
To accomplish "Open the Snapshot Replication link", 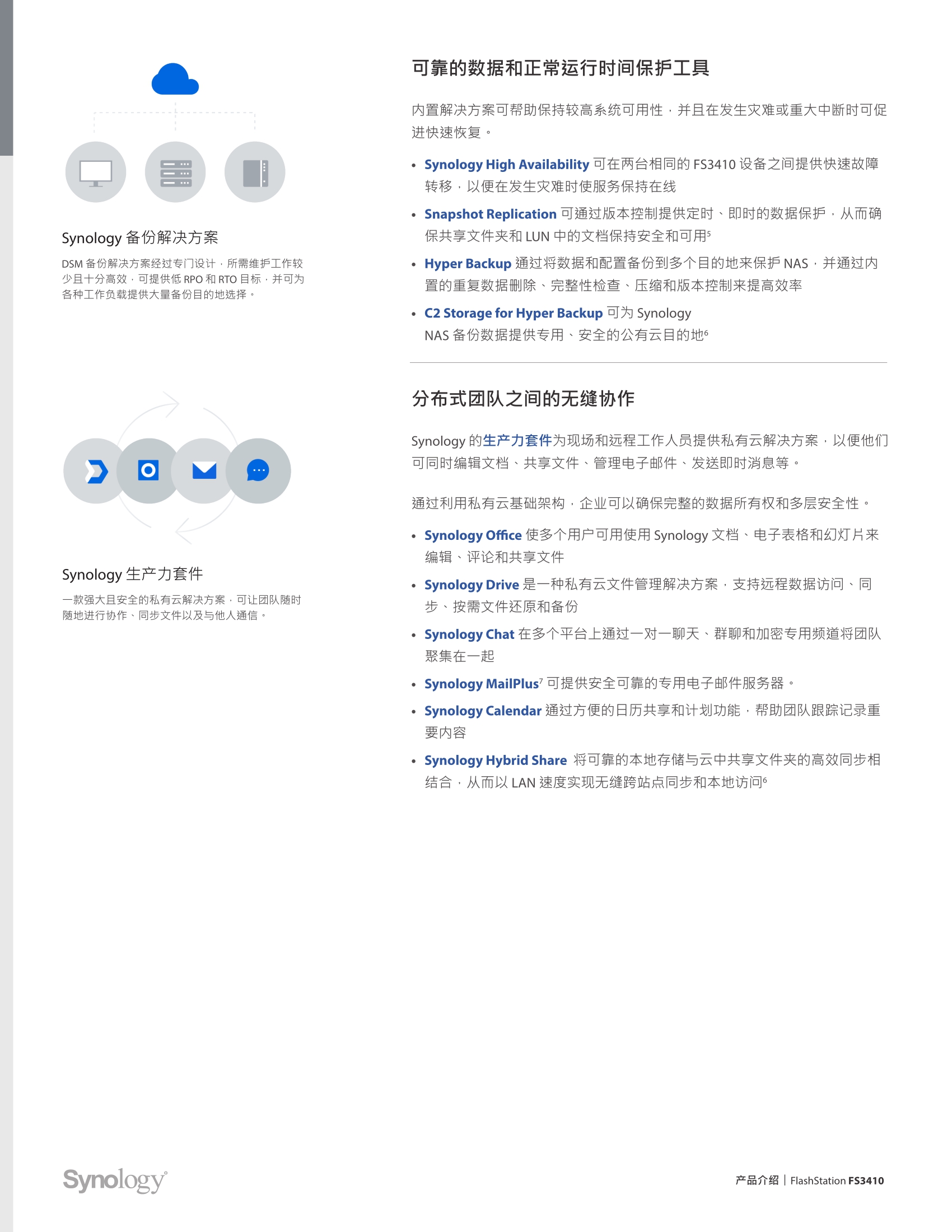I will tap(490, 214).
